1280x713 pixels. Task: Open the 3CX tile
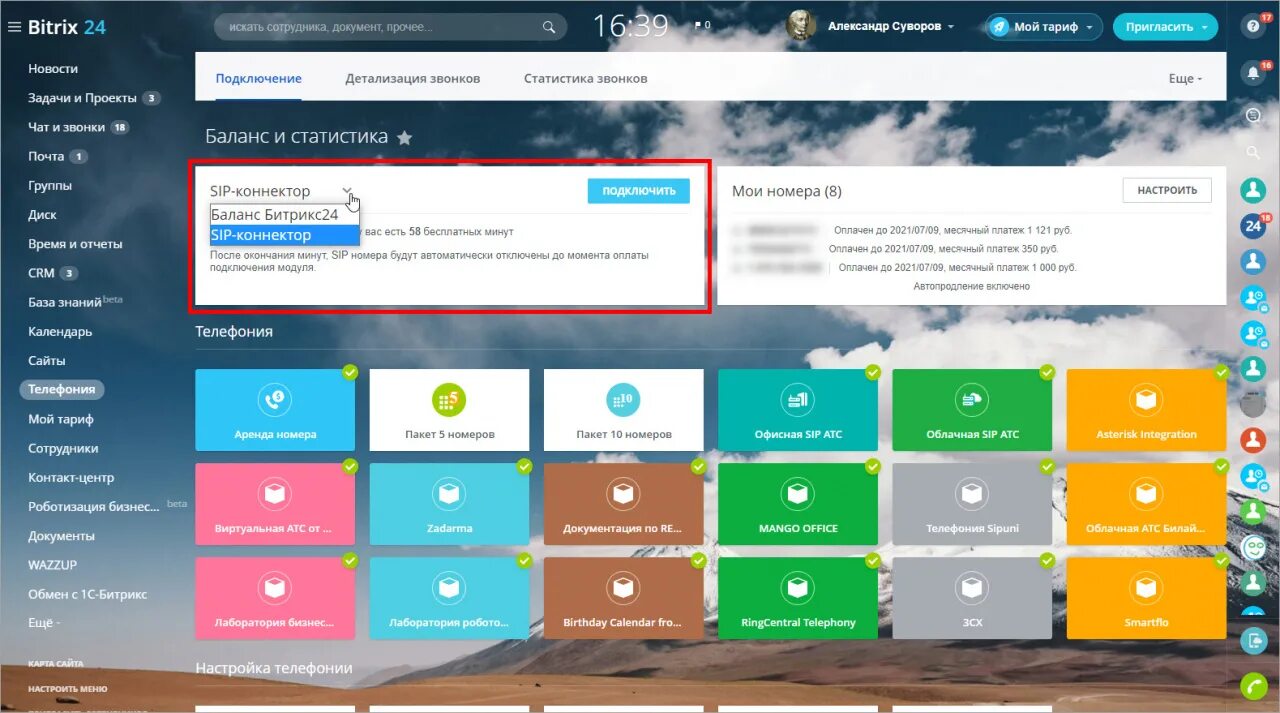tap(972, 598)
